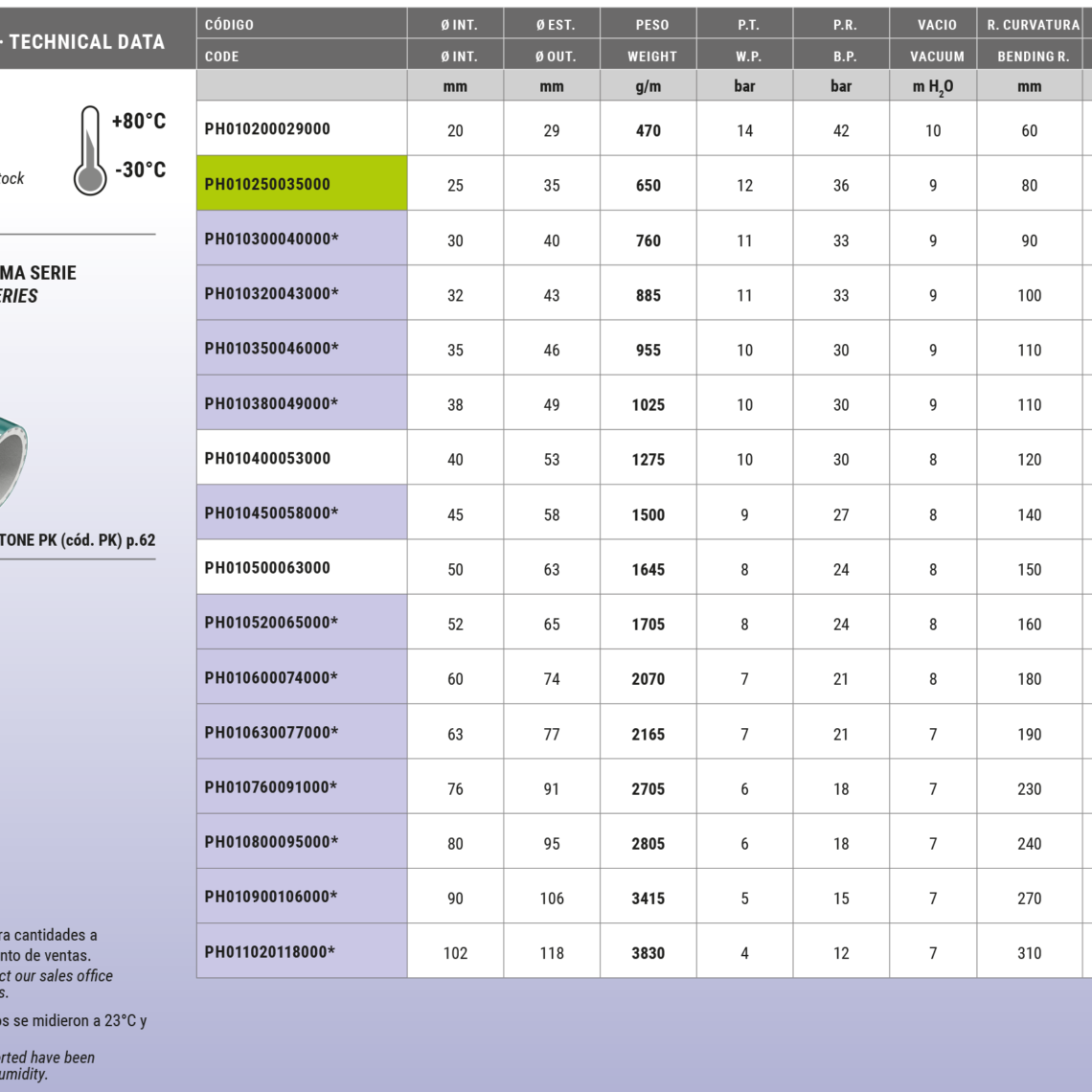Select the weight value 3830
Screen dimensions: 1092x1092
point(648,953)
